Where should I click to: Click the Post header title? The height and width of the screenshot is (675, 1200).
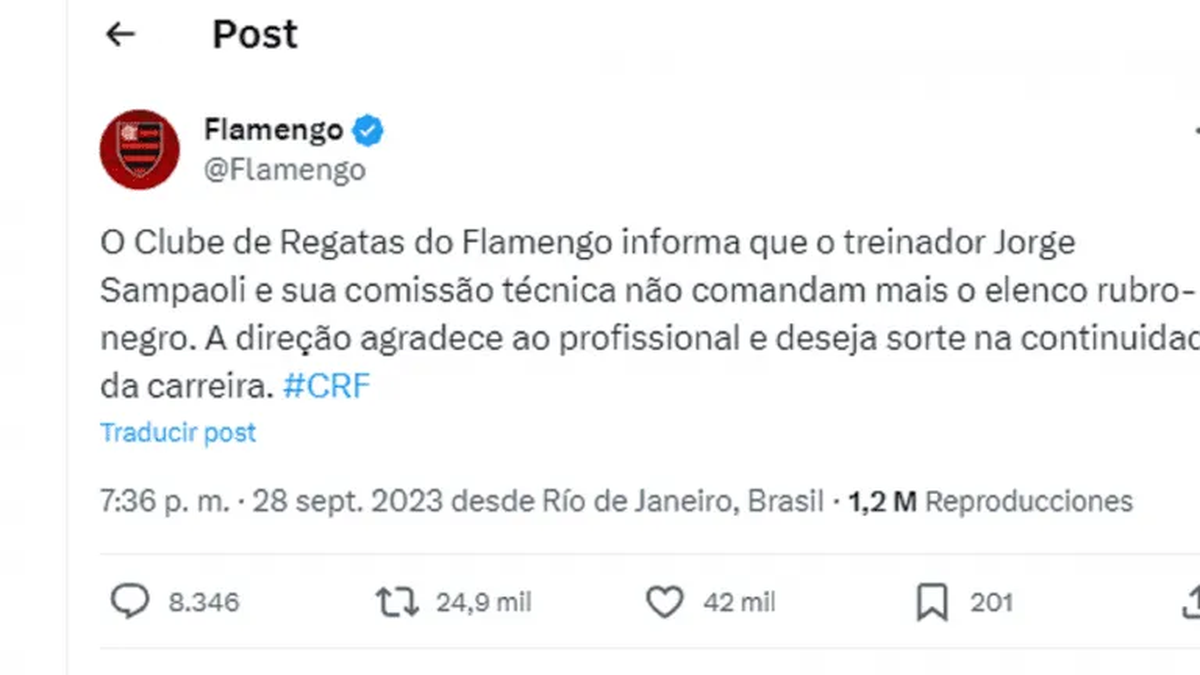click(x=255, y=35)
